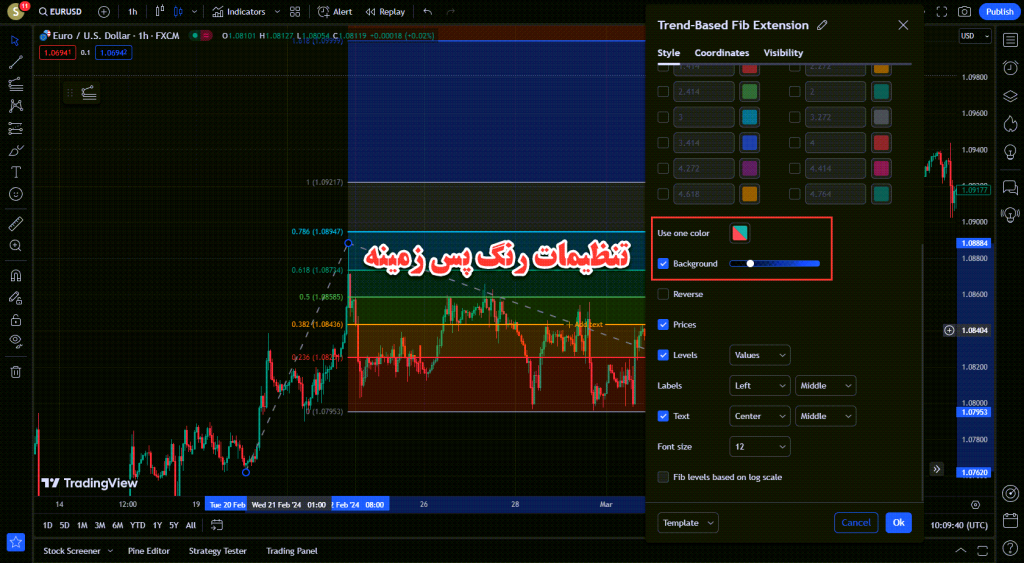This screenshot has width=1024, height=563.
Task: Select the 1D time range
Action: pos(47,525)
